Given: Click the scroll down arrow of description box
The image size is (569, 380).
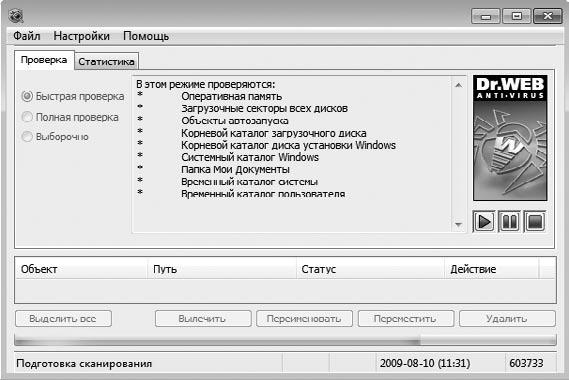Looking at the screenshot, I should 458,224.
